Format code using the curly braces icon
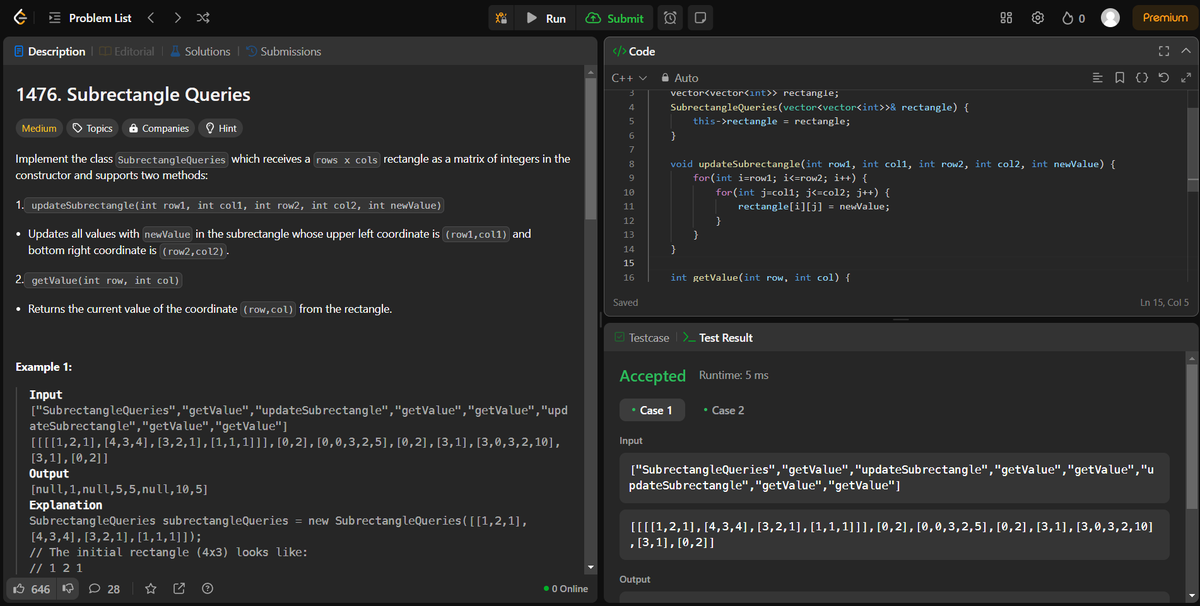The width and height of the screenshot is (1200, 606). click(x=1142, y=77)
